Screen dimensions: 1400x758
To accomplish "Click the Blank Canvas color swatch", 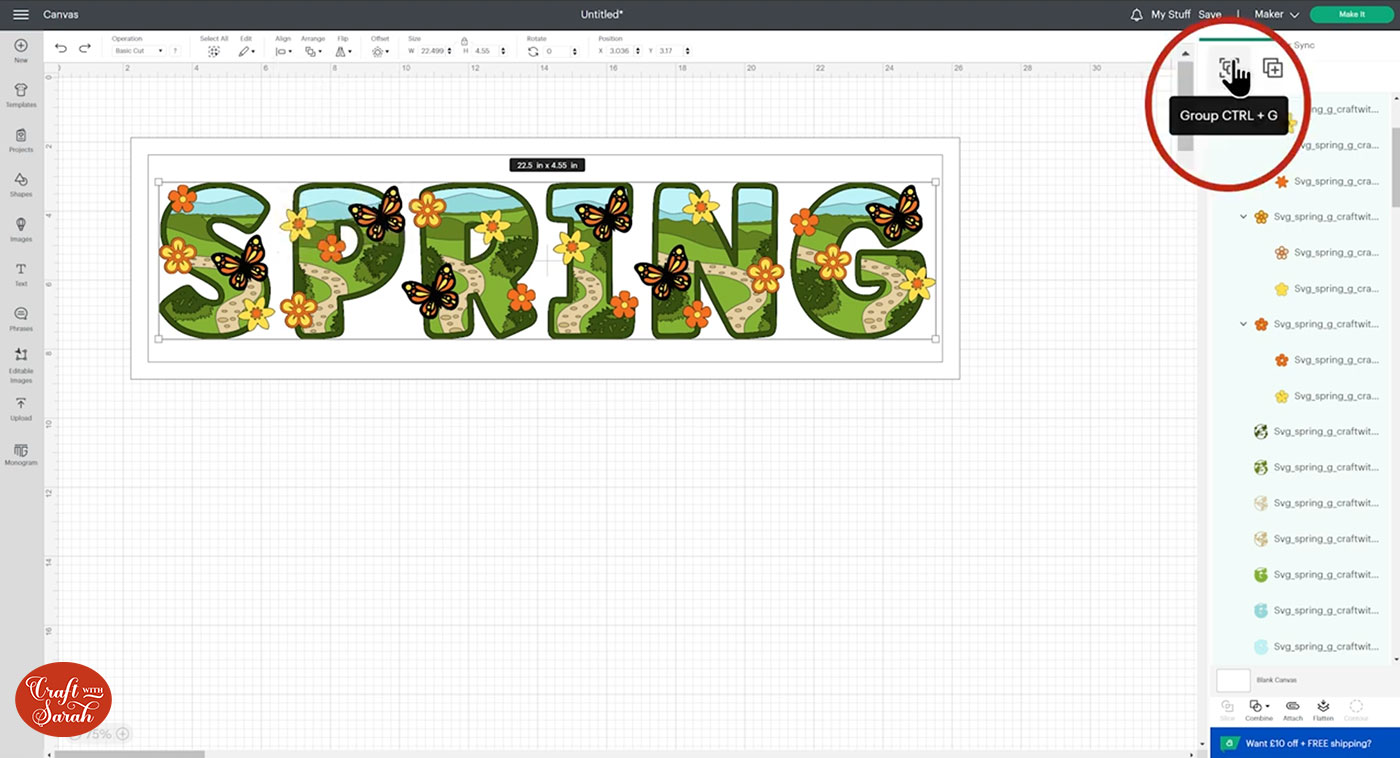I will [1233, 680].
